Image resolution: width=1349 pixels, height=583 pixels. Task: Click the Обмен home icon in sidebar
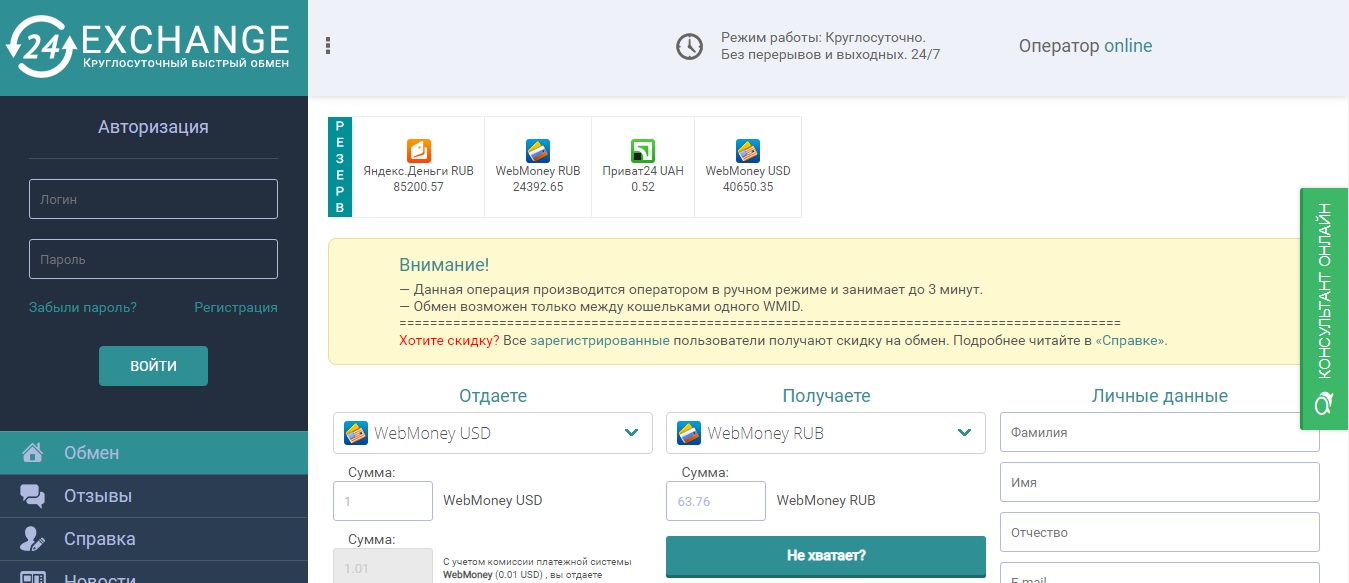[33, 453]
